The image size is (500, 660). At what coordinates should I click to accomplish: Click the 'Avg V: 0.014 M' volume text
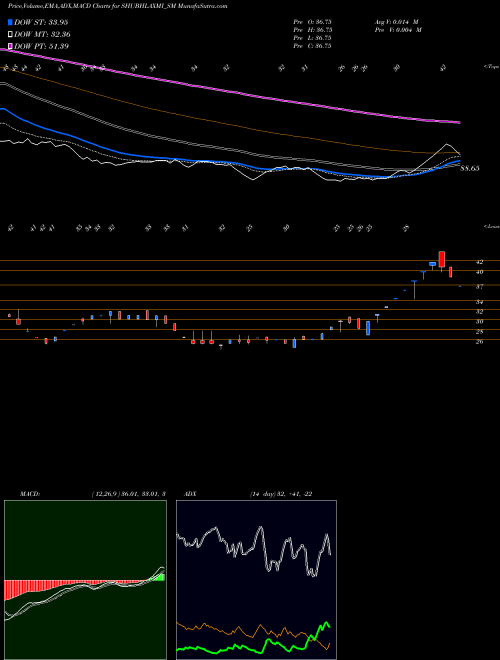(x=397, y=22)
